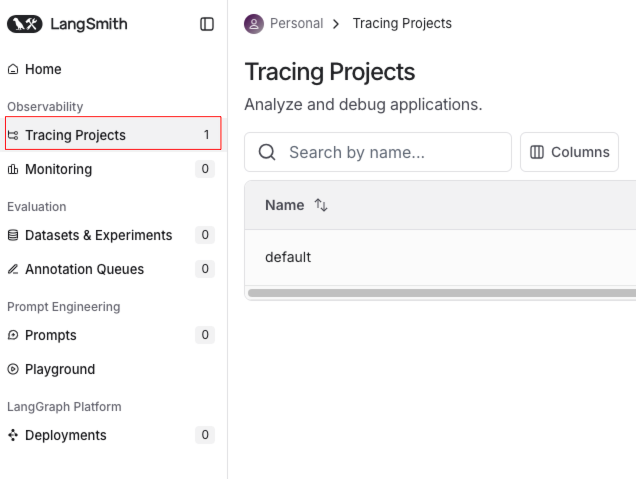636x479 pixels.
Task: Click the magnifier icon in the search box
Action: click(267, 152)
